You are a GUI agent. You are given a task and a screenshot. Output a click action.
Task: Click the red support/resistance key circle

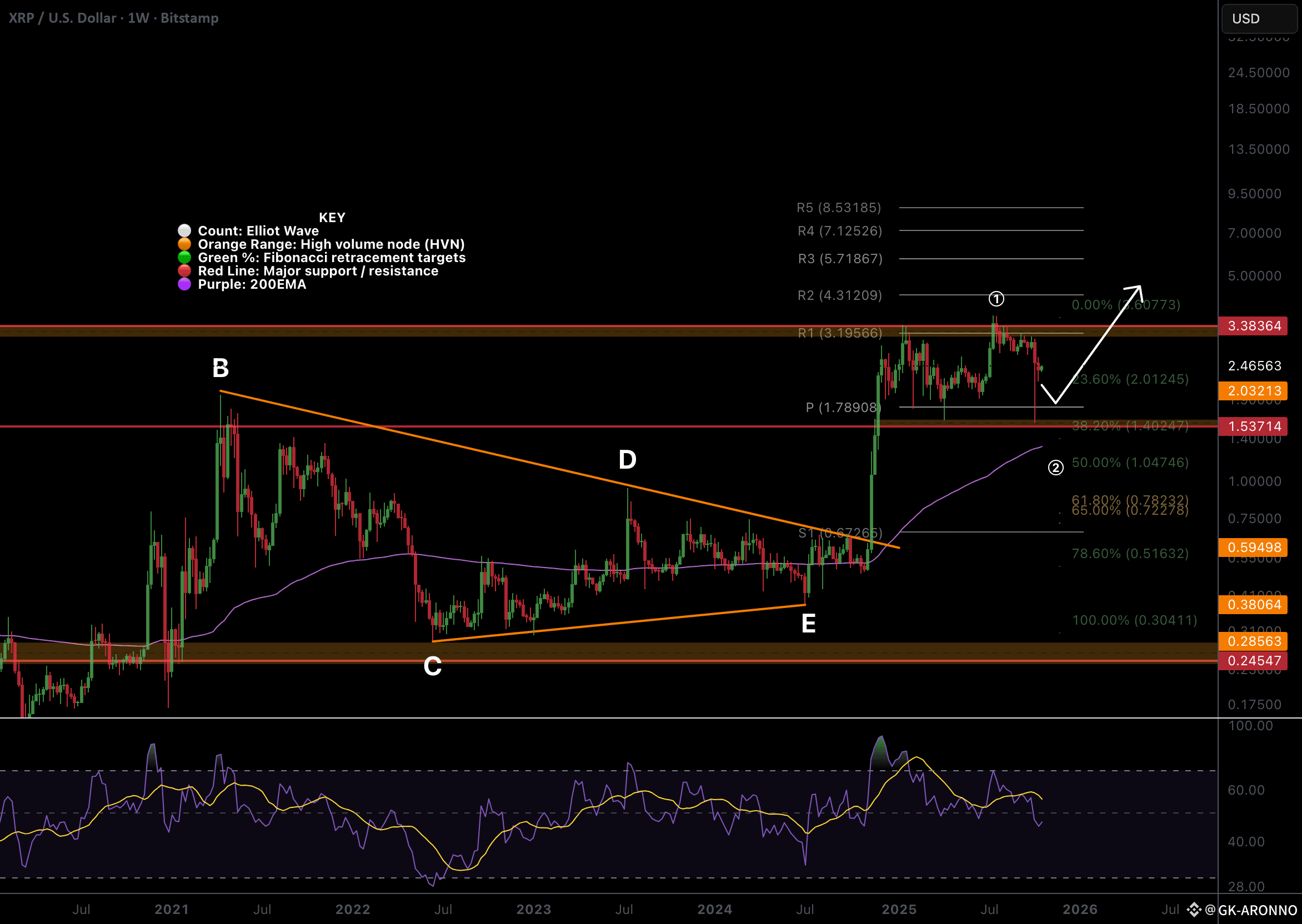click(184, 271)
